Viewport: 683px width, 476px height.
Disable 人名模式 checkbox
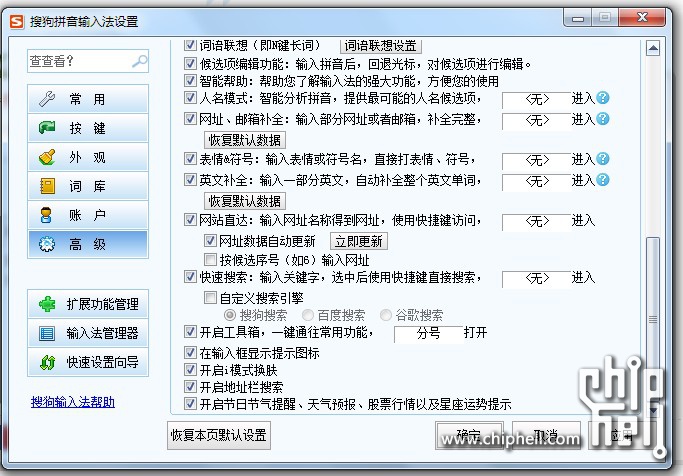click(x=190, y=97)
